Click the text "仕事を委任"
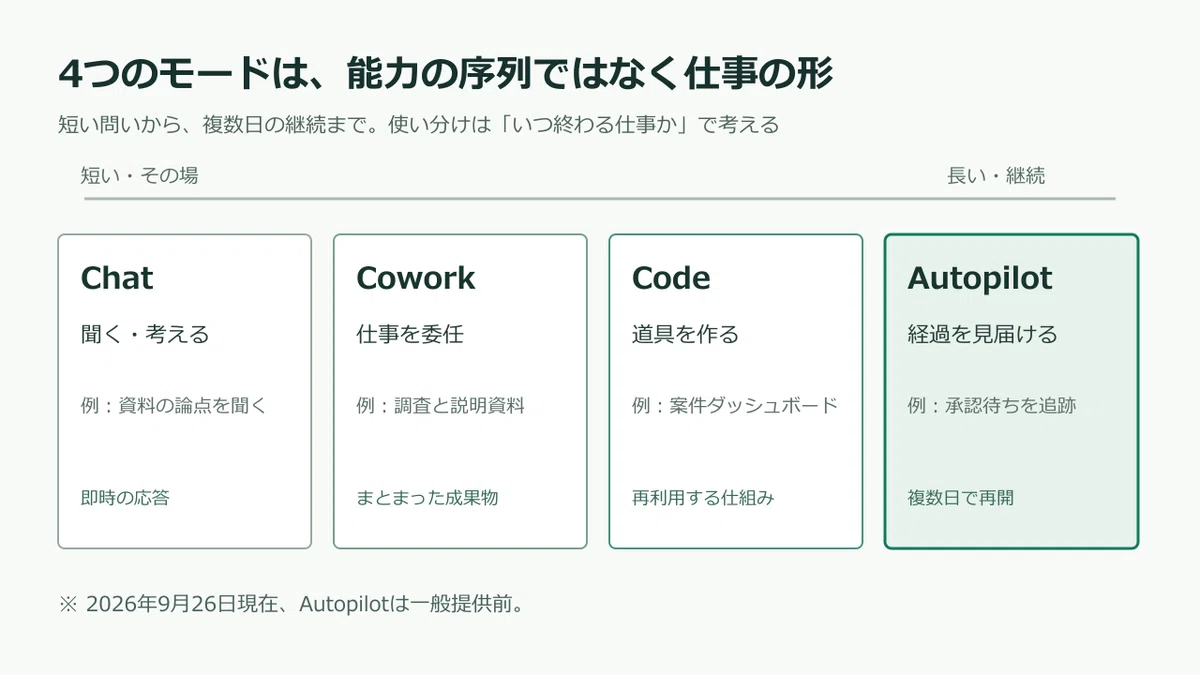Screen dimensions: 1200x675 coord(410,334)
